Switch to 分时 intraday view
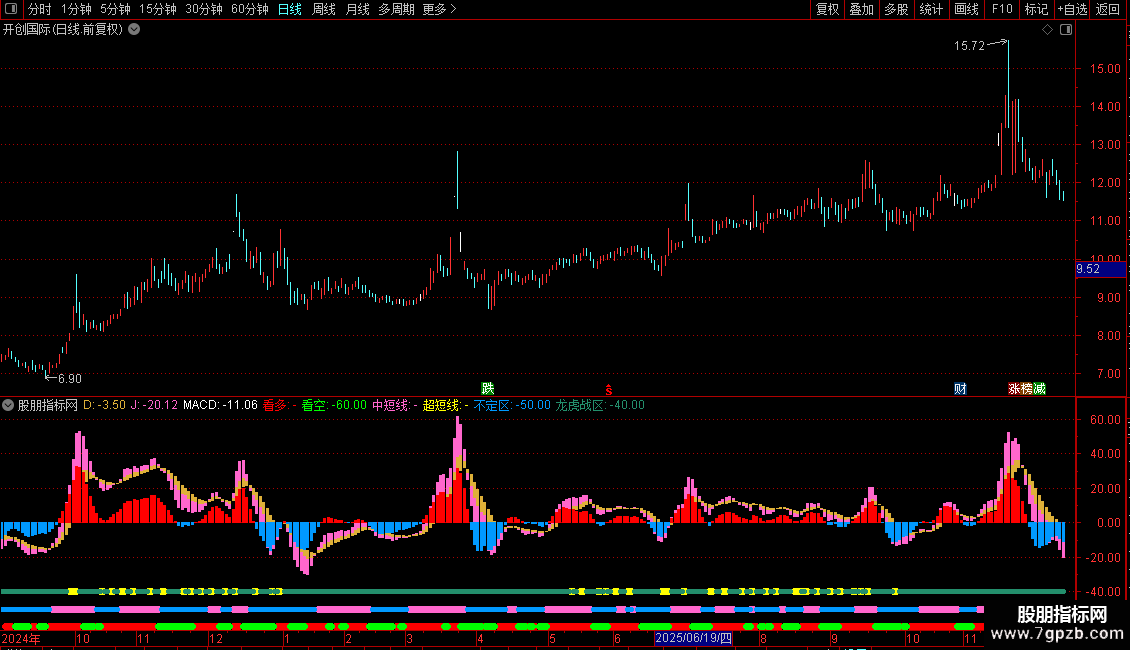The width and height of the screenshot is (1130, 650). pyautogui.click(x=40, y=9)
